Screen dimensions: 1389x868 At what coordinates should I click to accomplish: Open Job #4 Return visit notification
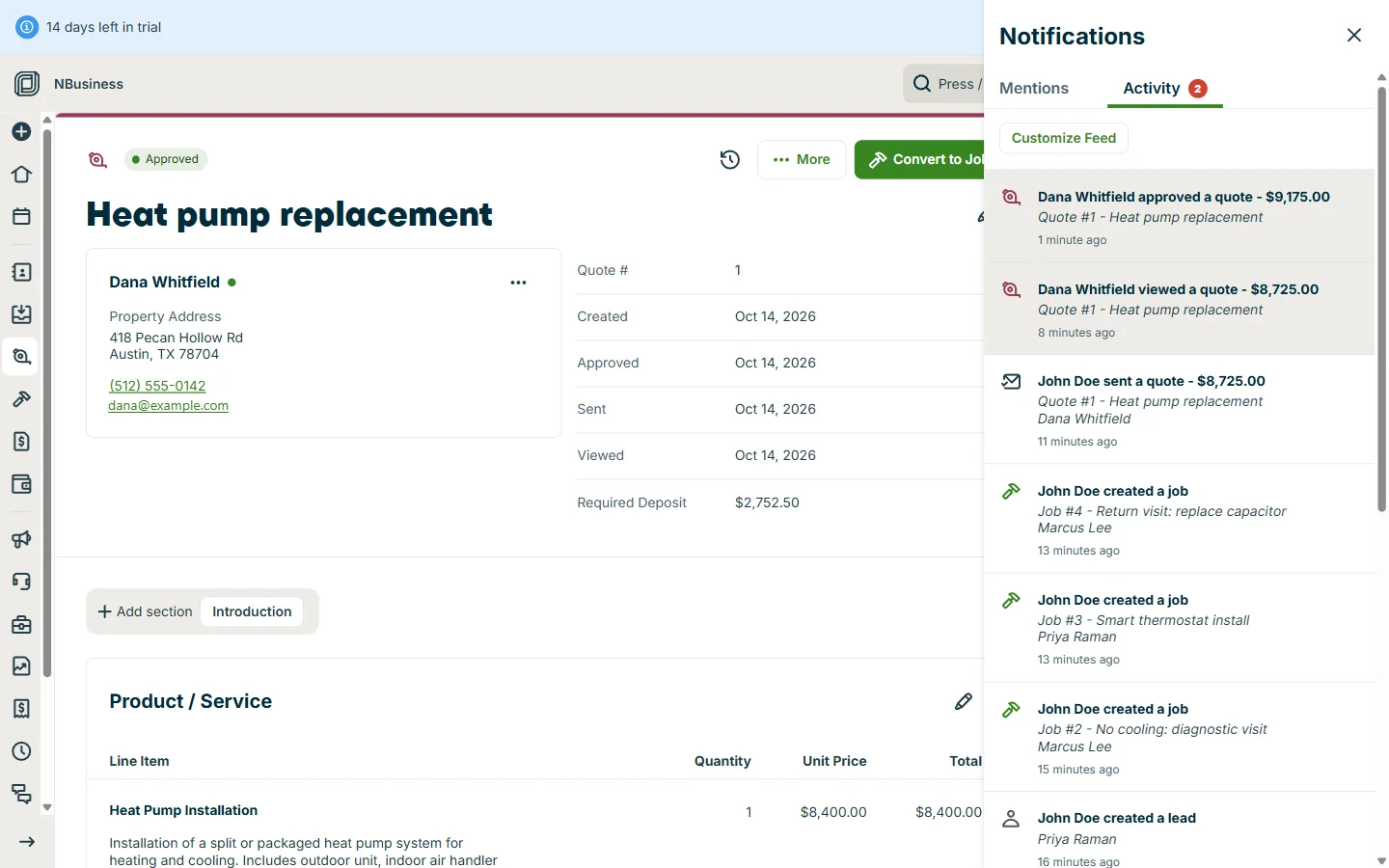click(x=1179, y=519)
